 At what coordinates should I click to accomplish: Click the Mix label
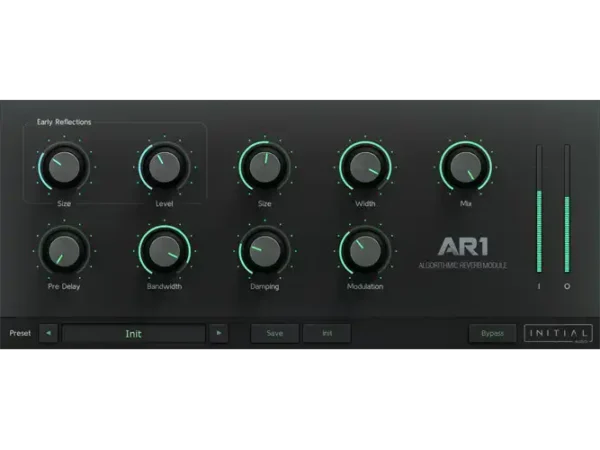(465, 204)
